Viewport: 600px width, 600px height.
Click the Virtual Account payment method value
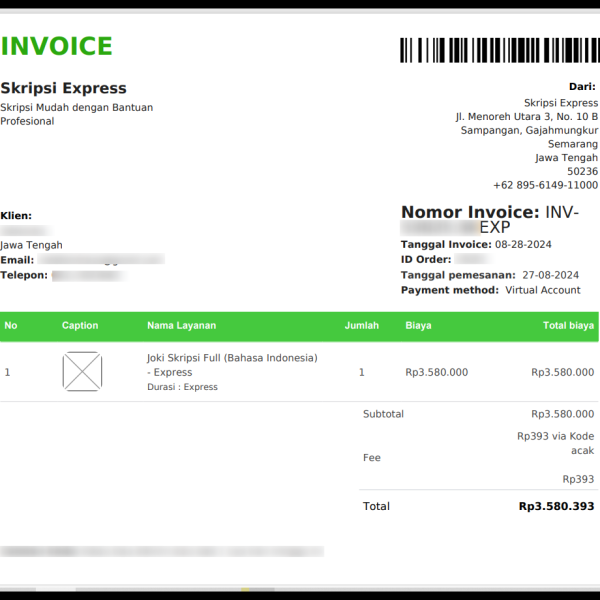tap(542, 290)
